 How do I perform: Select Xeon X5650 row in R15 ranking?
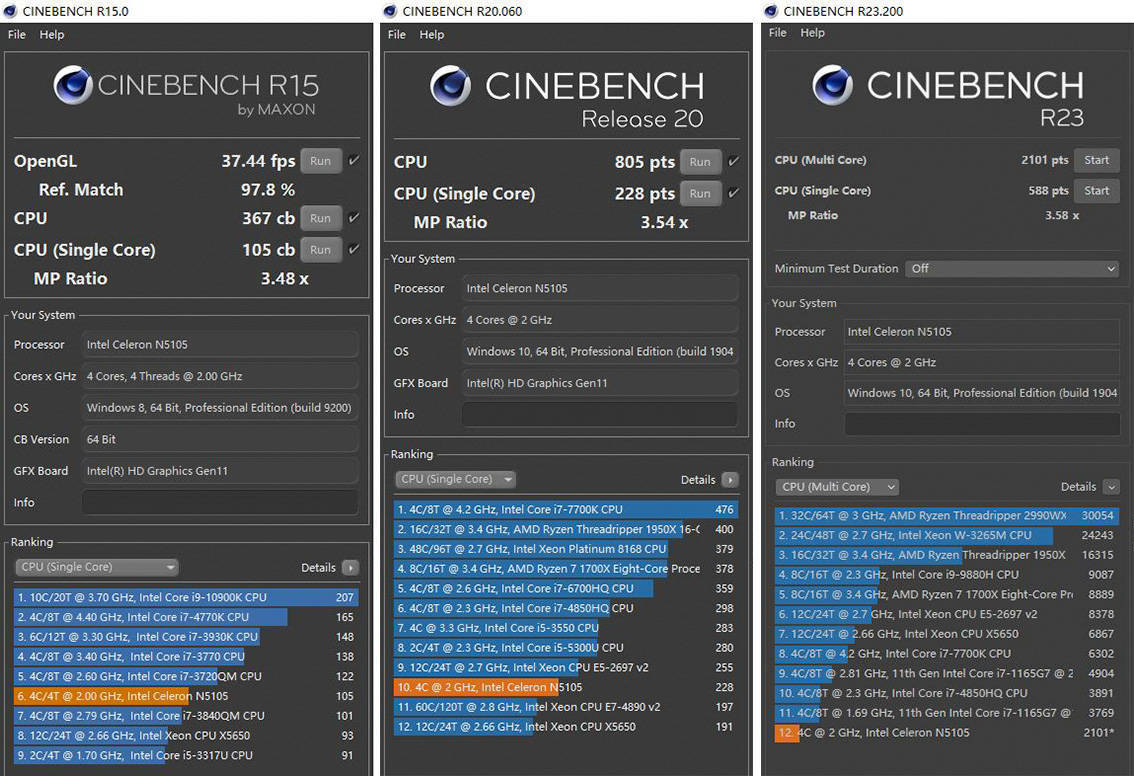[186, 736]
